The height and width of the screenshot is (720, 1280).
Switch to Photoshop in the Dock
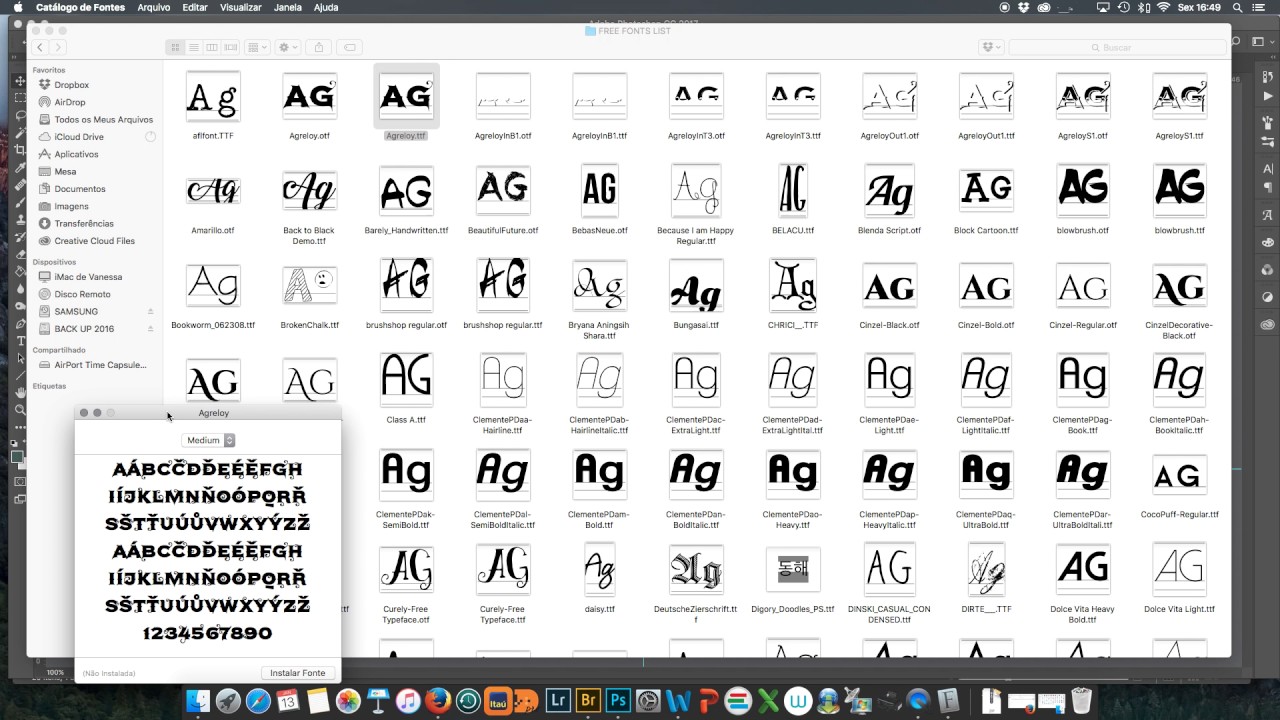(x=618, y=701)
